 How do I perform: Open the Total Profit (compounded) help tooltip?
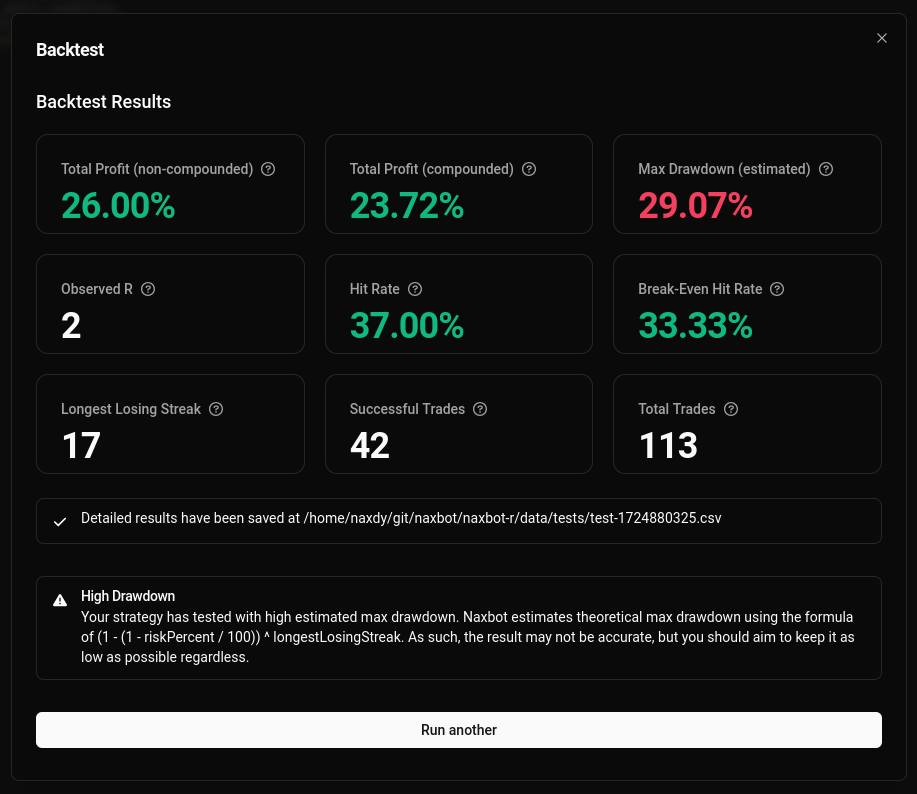coord(529,169)
